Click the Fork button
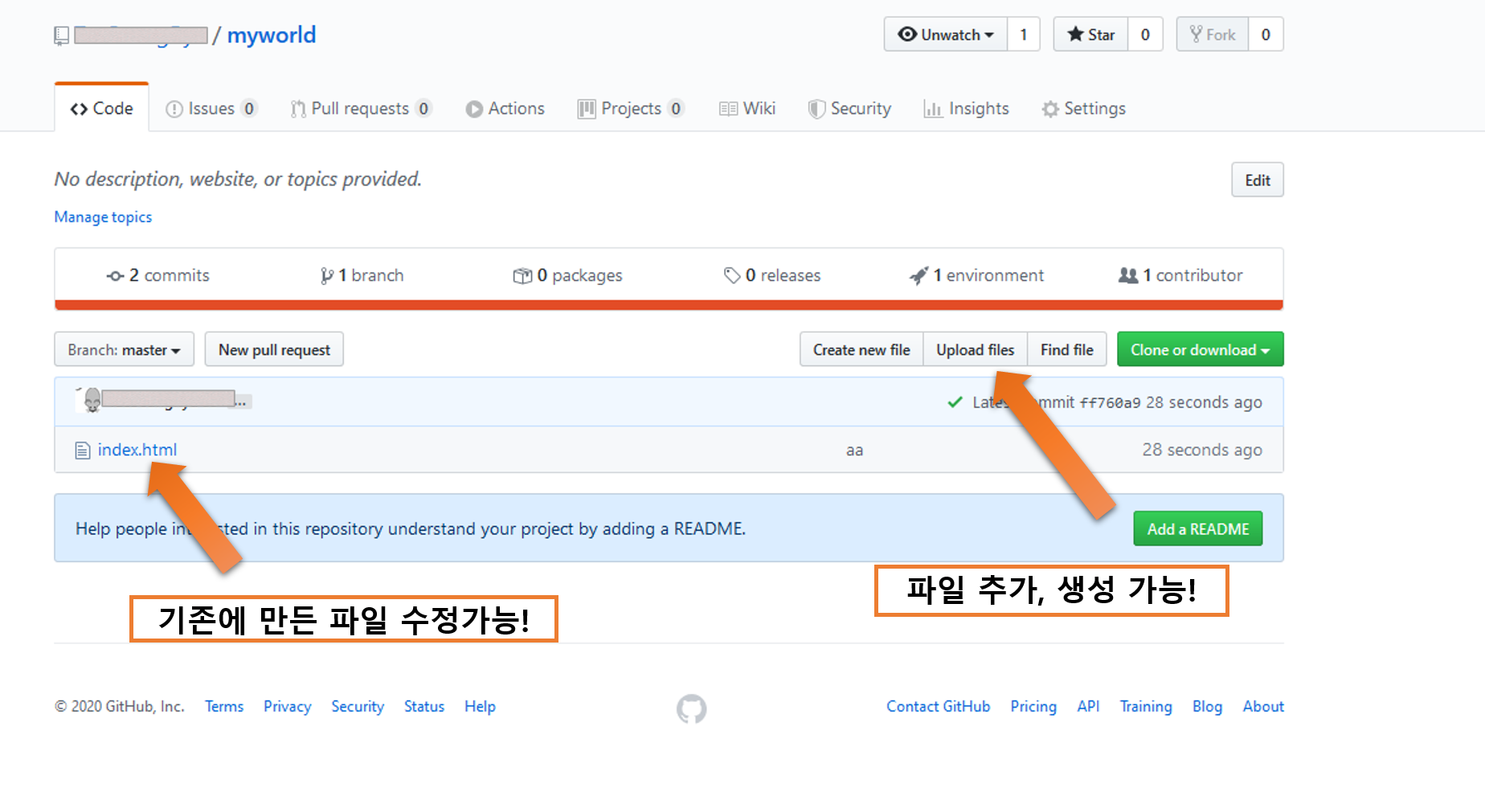 tap(1212, 35)
